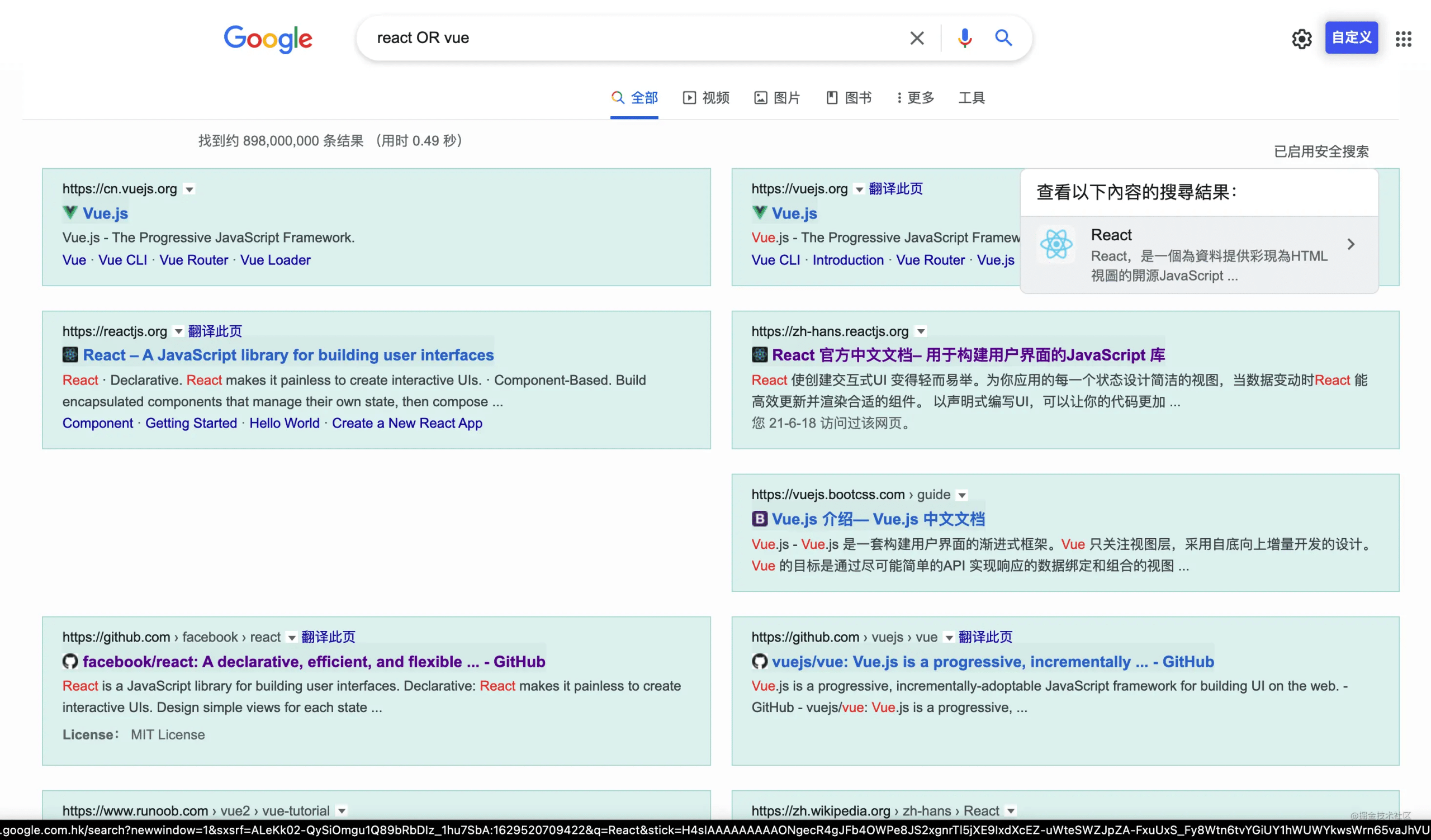The height and width of the screenshot is (840, 1431).
Task: Expand dropdown next to runoob.com vue-tutorial
Action: [342, 811]
